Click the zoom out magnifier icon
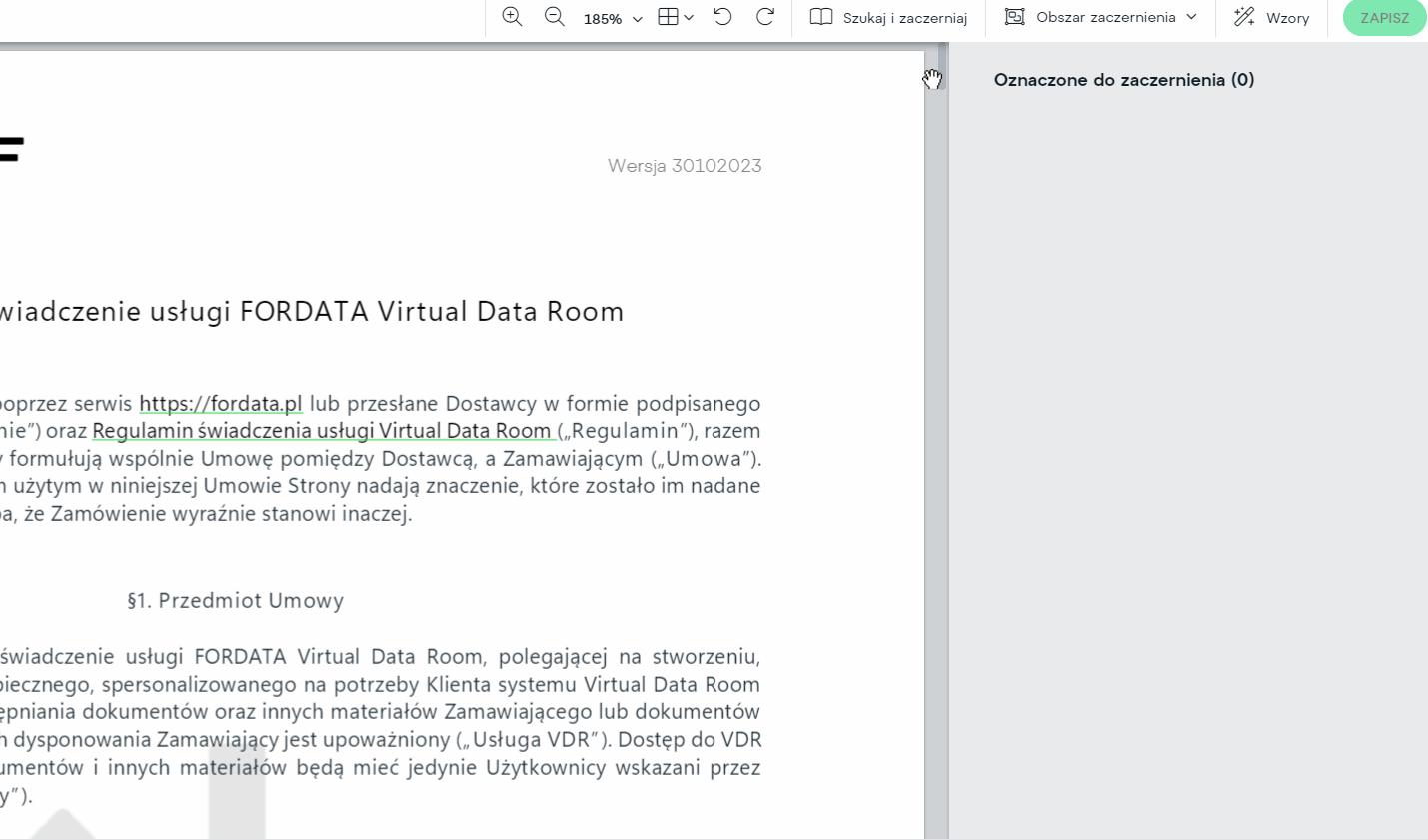The image size is (1428, 840). 554,17
